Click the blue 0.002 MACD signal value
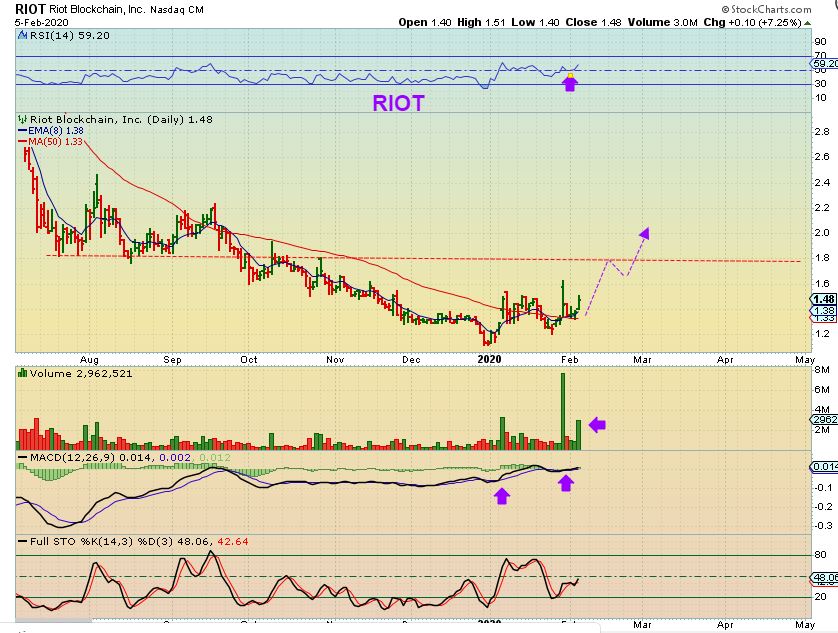The image size is (838, 633). 175,458
